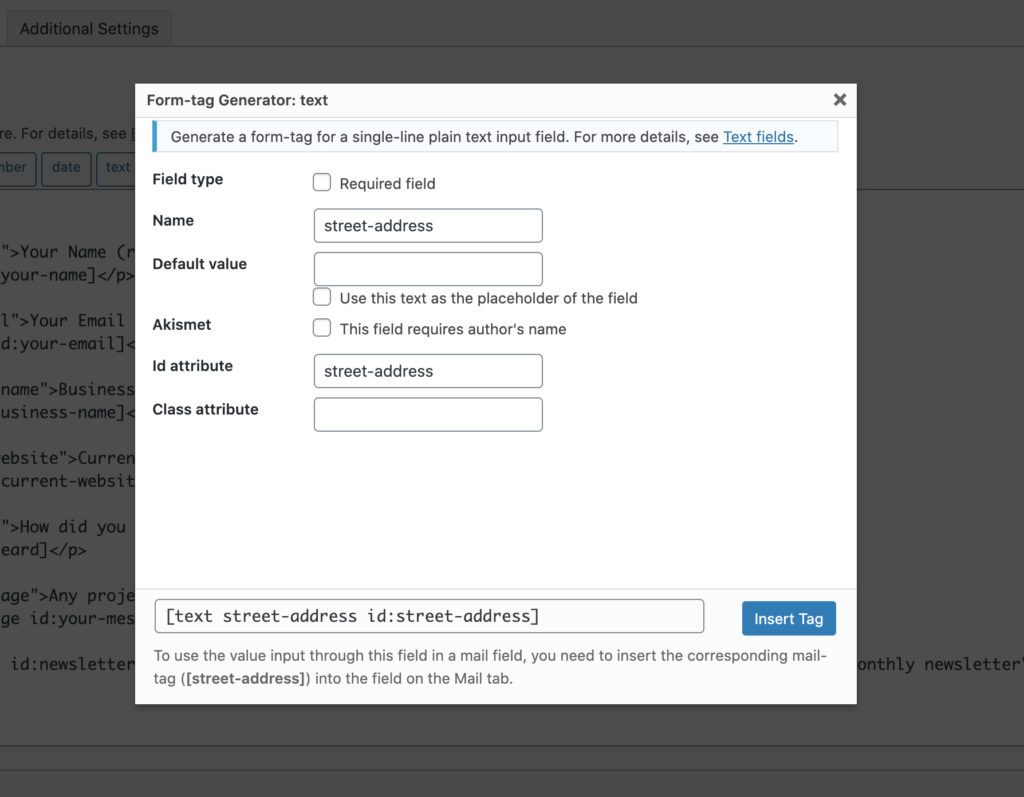Click 'This field requires author's name' text
1024x797 pixels.
(453, 329)
